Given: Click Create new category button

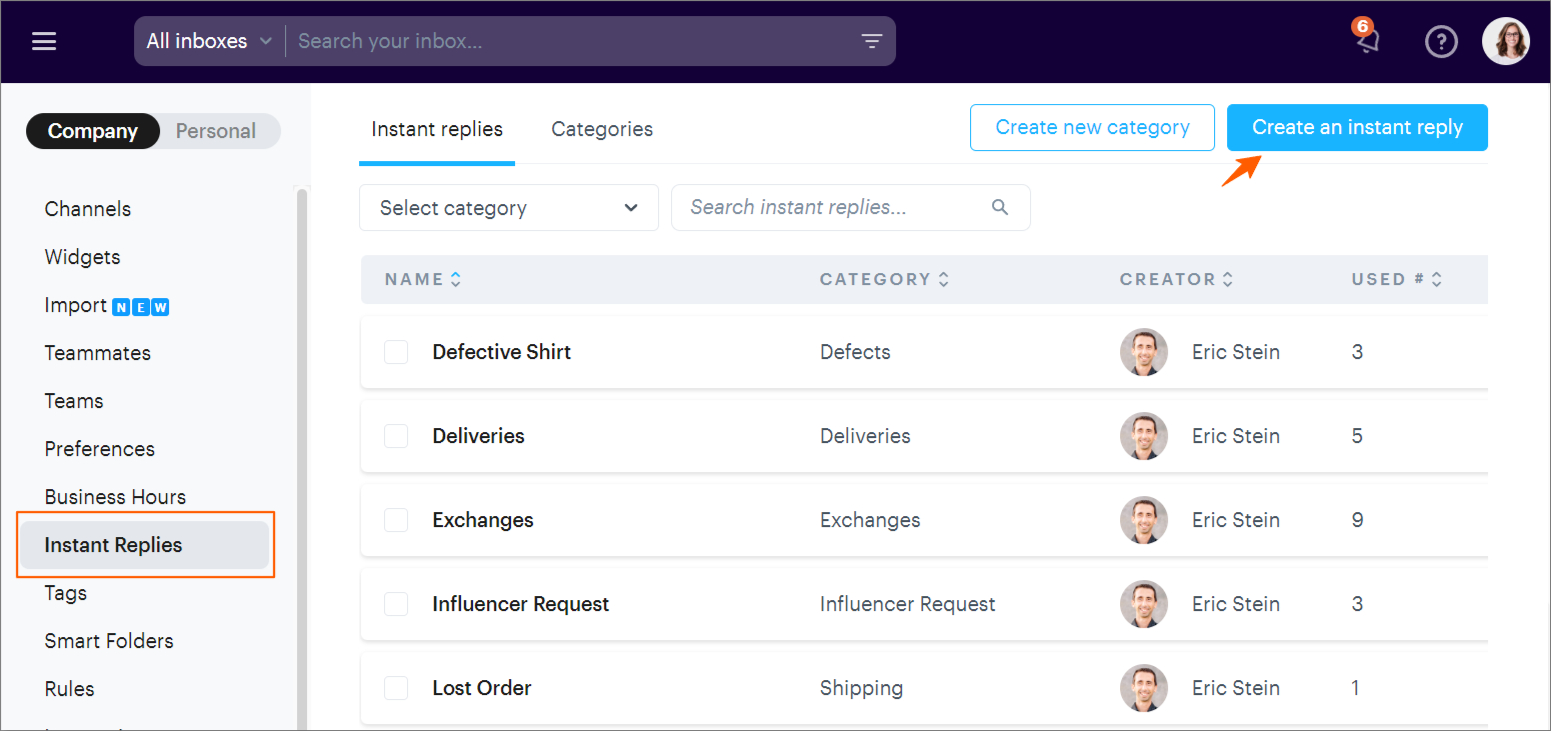Looking at the screenshot, I should pos(1092,128).
